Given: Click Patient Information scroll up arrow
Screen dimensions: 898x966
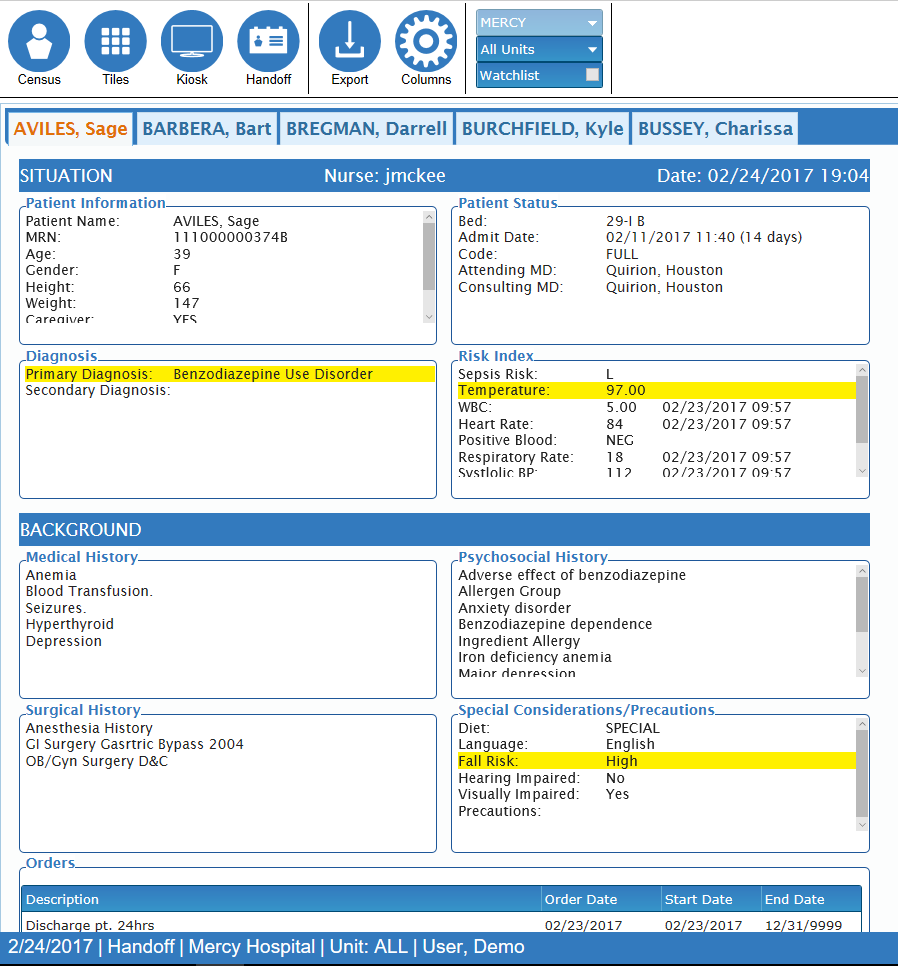Looking at the screenshot, I should (x=429, y=217).
